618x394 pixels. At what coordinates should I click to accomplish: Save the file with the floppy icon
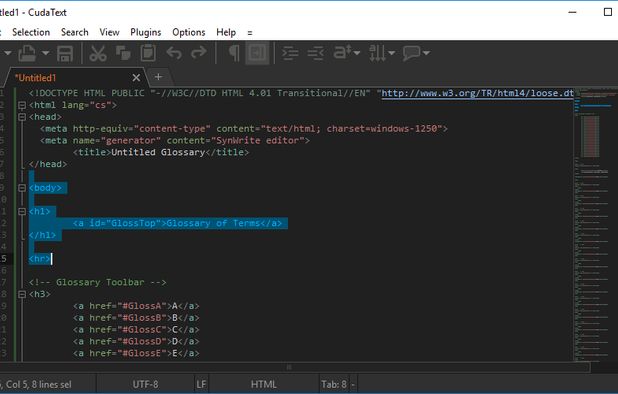(65, 53)
